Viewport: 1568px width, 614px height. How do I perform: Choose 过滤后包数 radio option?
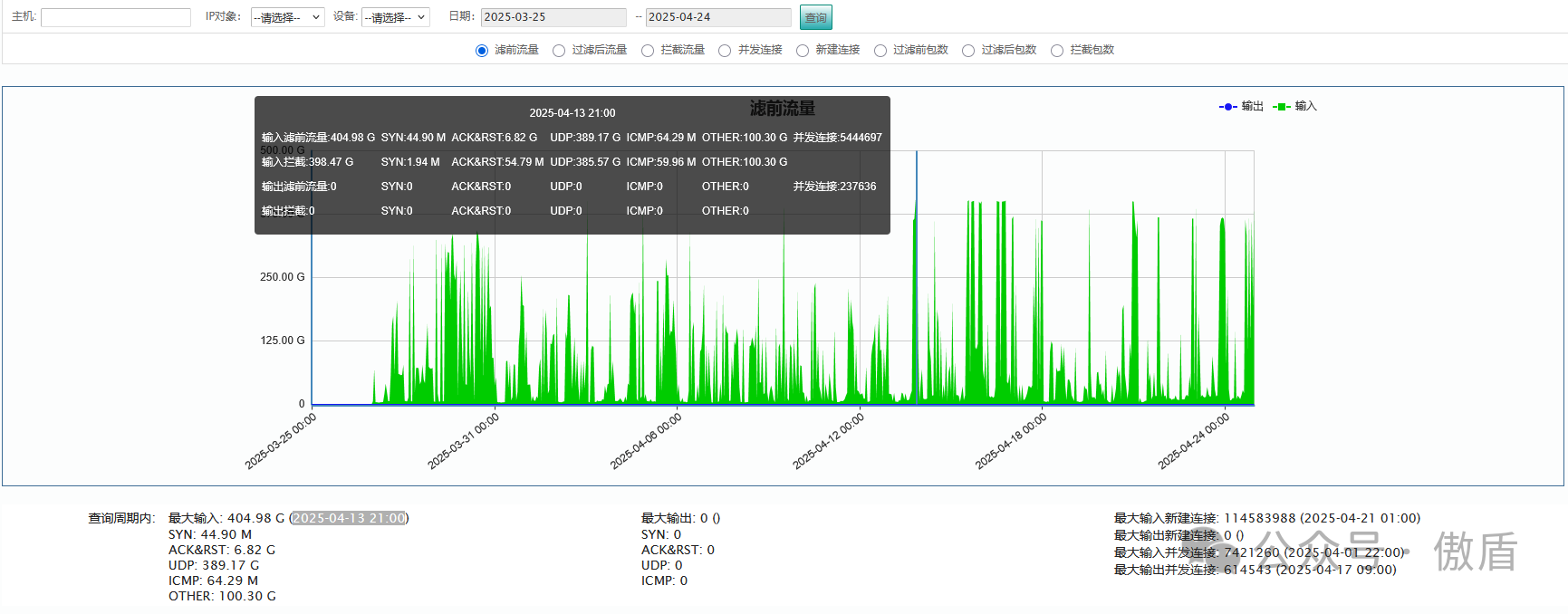click(968, 51)
